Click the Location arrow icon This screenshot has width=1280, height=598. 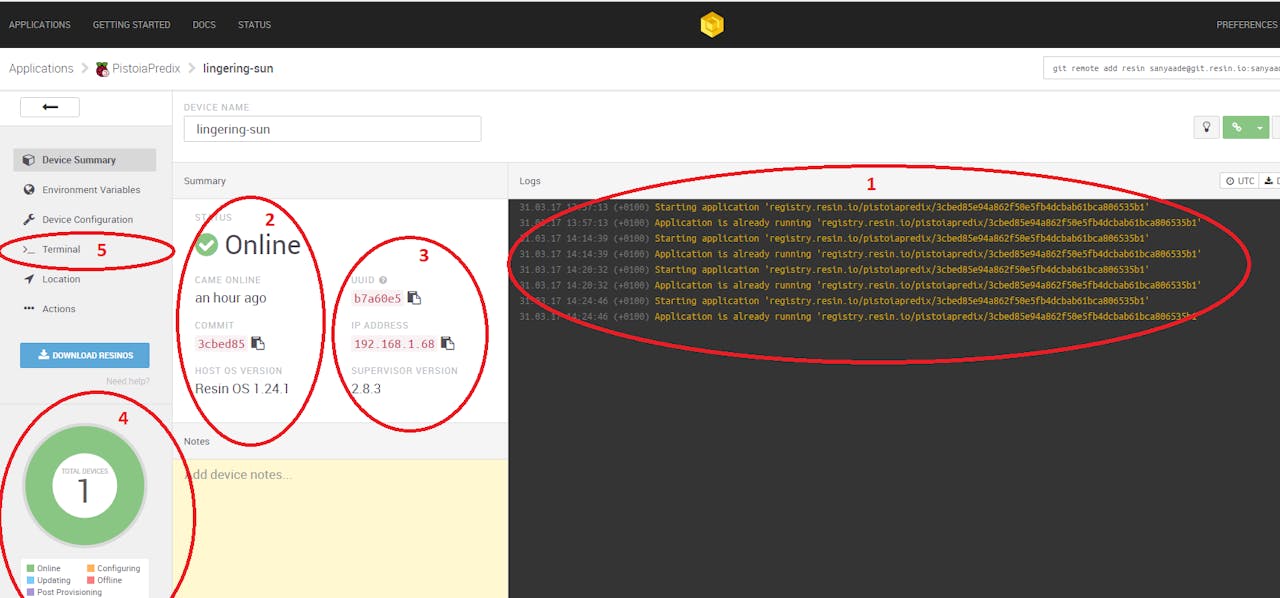[29, 279]
